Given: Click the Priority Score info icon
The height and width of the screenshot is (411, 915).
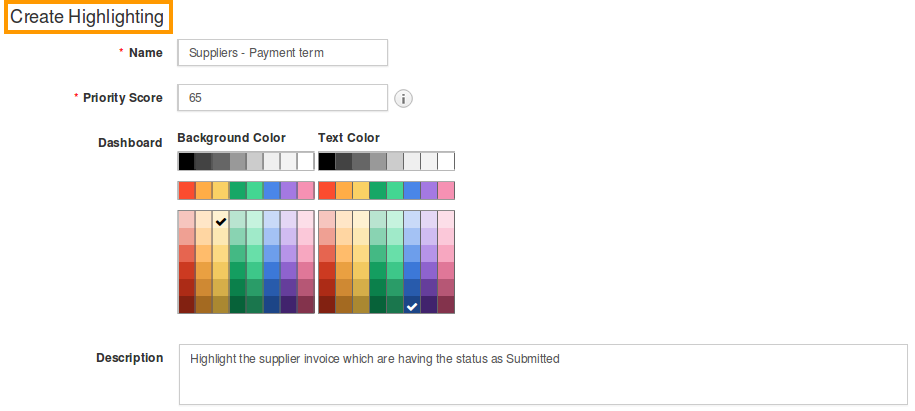Looking at the screenshot, I should coord(403,98).
